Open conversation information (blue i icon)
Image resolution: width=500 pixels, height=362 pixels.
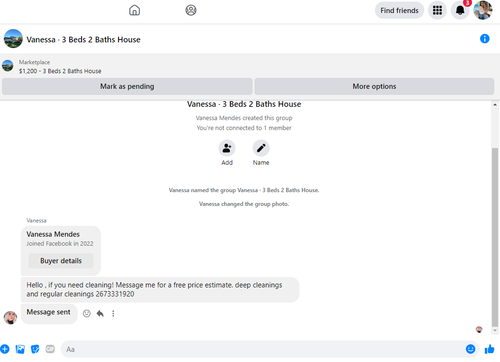(484, 39)
